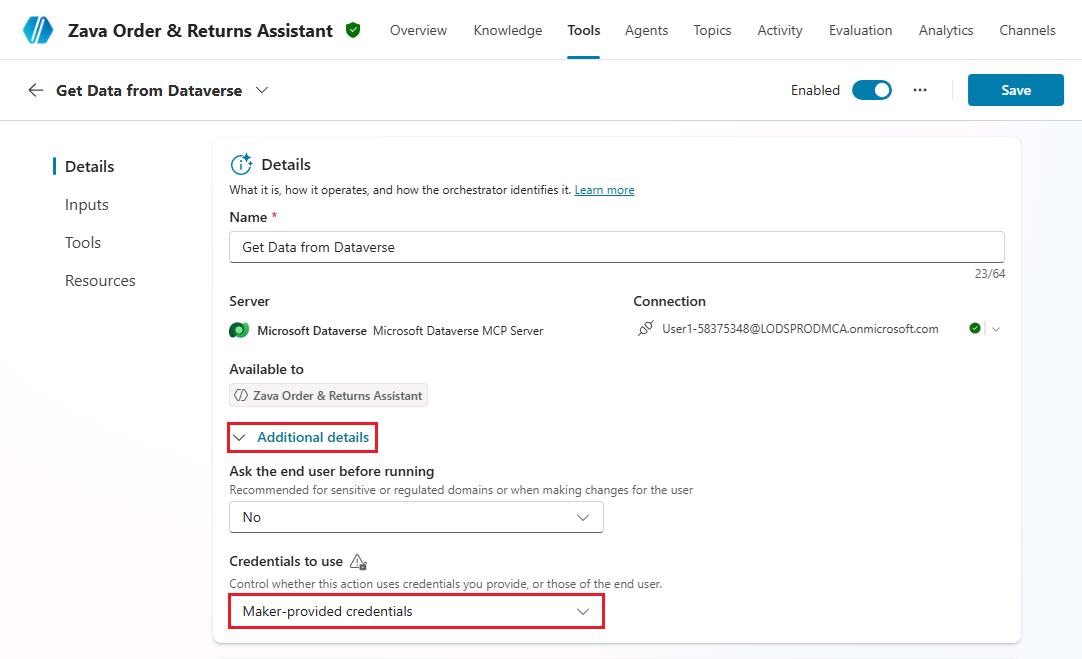Click the warning icon next to Credentials to use
Viewport: 1082px width, 659px height.
(x=358, y=562)
